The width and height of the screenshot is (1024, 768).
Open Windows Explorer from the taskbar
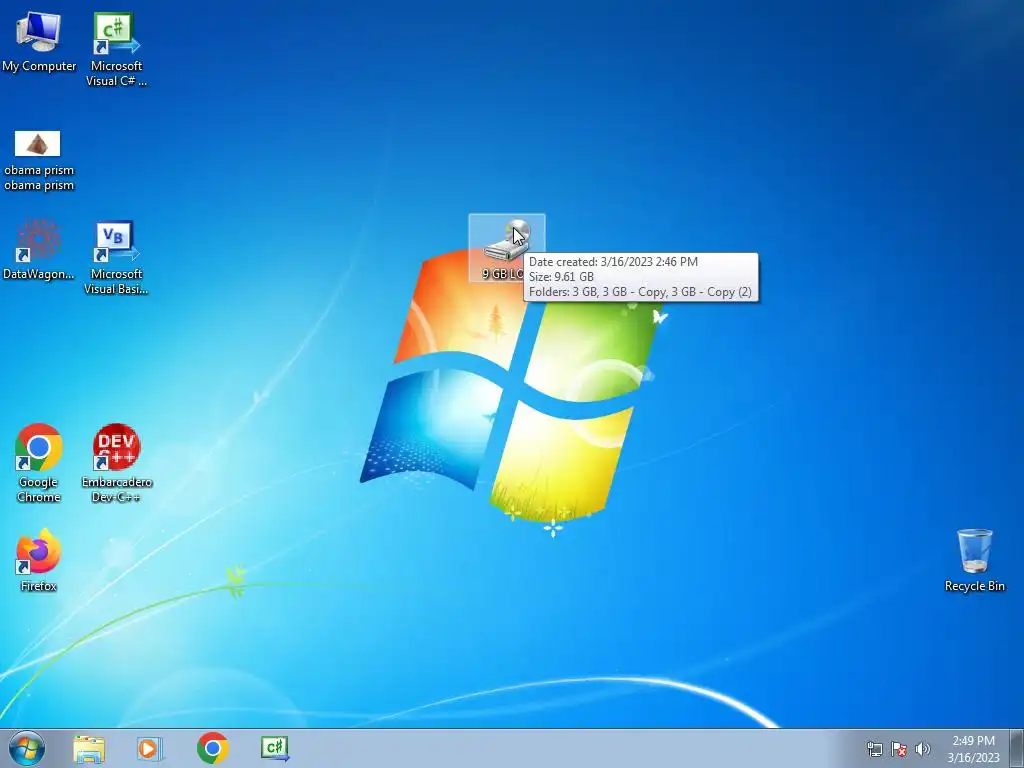[89, 748]
